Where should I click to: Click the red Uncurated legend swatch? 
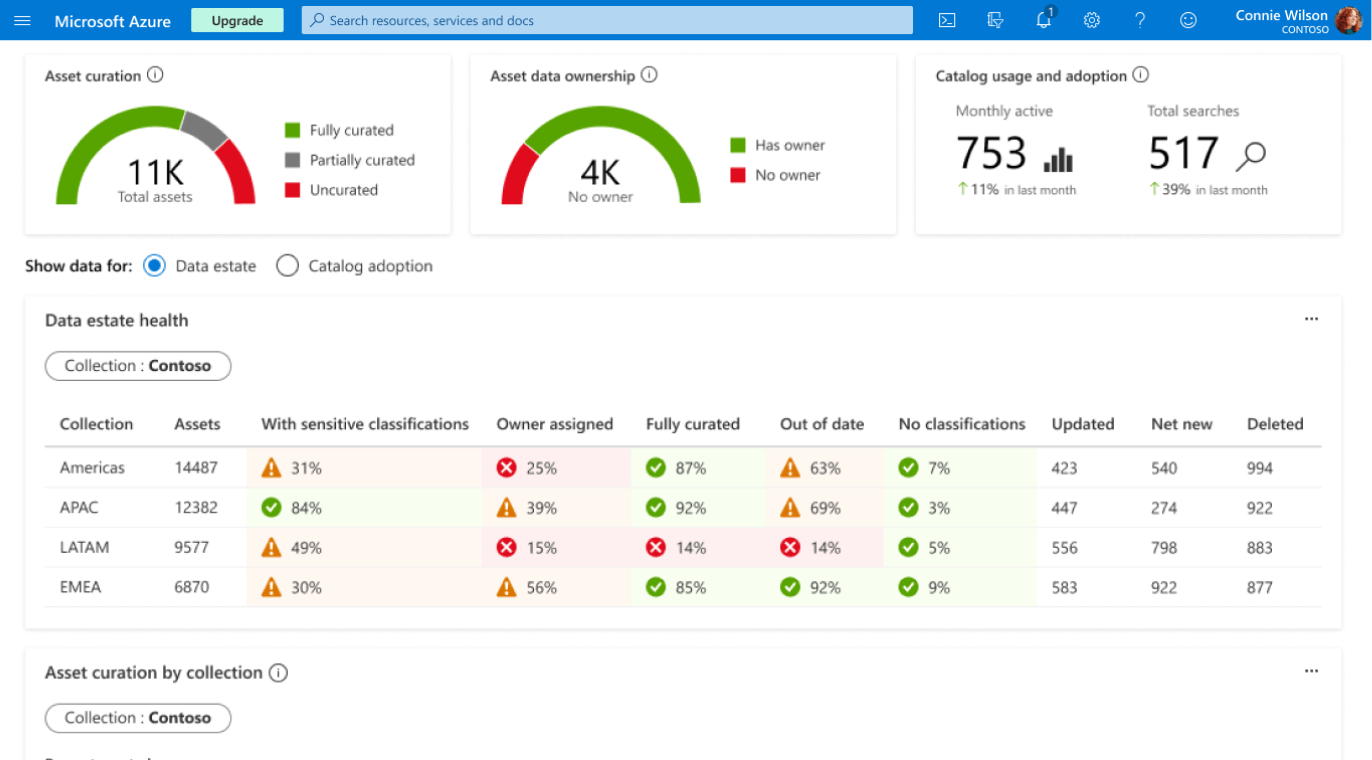[x=292, y=190]
